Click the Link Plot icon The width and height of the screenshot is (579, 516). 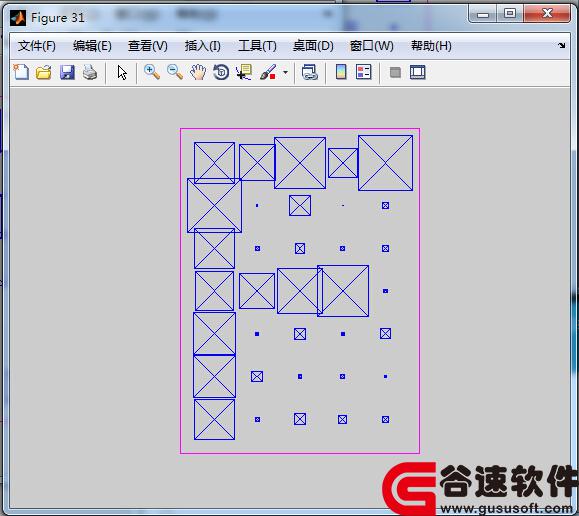coord(309,72)
